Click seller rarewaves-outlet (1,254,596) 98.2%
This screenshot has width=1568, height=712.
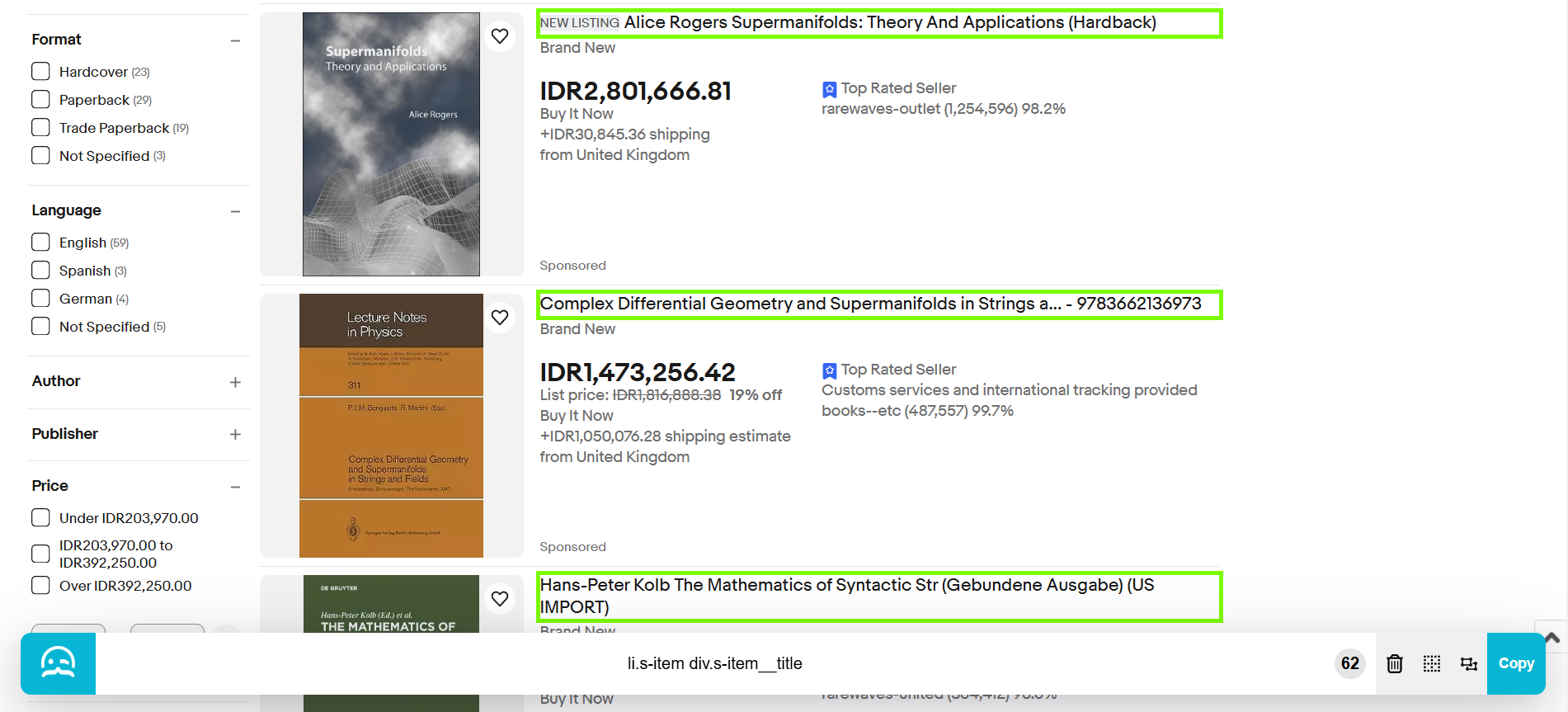click(944, 109)
